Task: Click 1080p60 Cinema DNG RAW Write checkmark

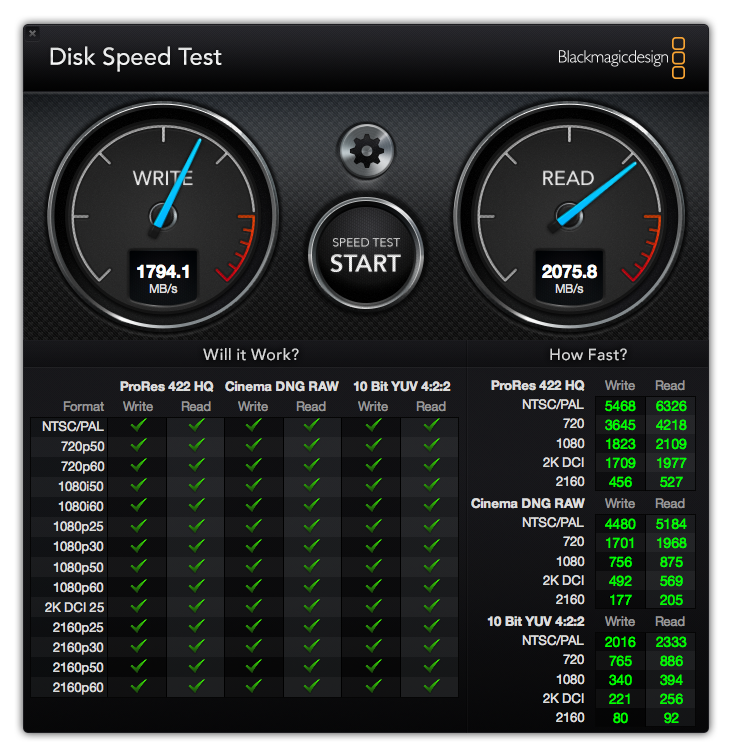Action: click(253, 586)
